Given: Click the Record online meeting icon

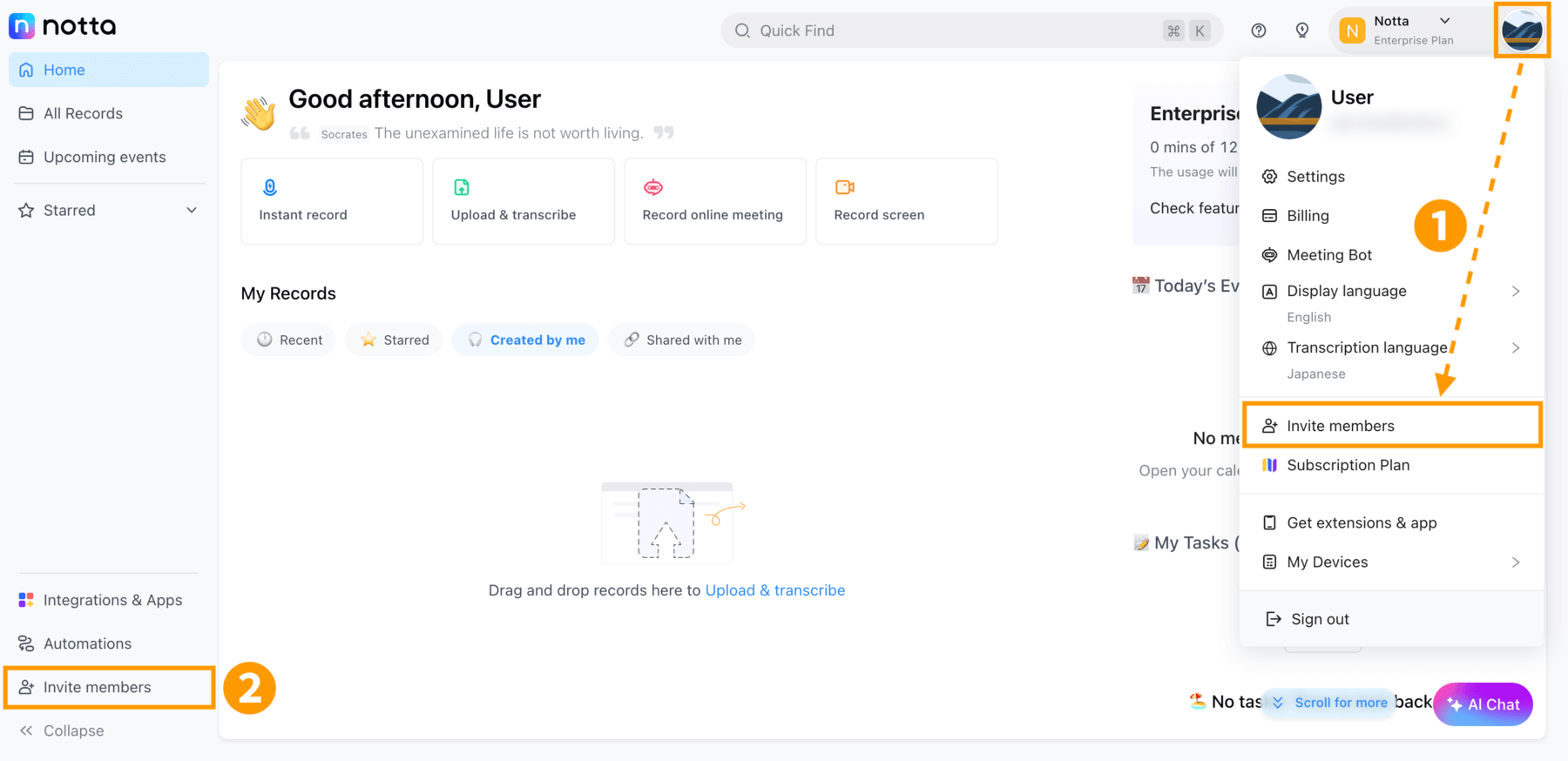Looking at the screenshot, I should 653,187.
